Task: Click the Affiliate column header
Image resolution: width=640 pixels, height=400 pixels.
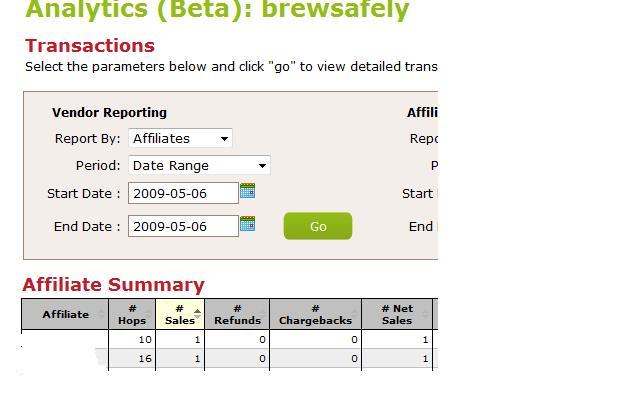Action: 65,314
